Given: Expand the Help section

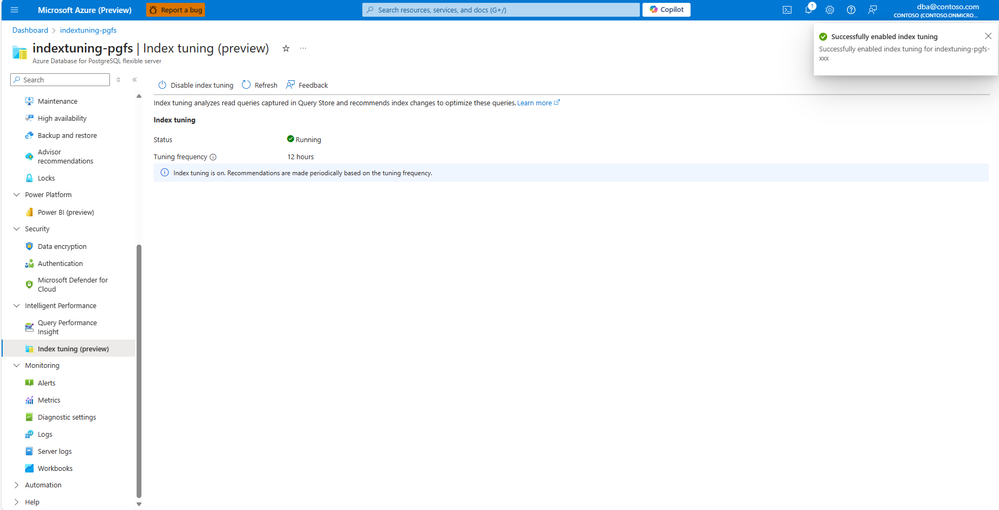Looking at the screenshot, I should [x=17, y=502].
